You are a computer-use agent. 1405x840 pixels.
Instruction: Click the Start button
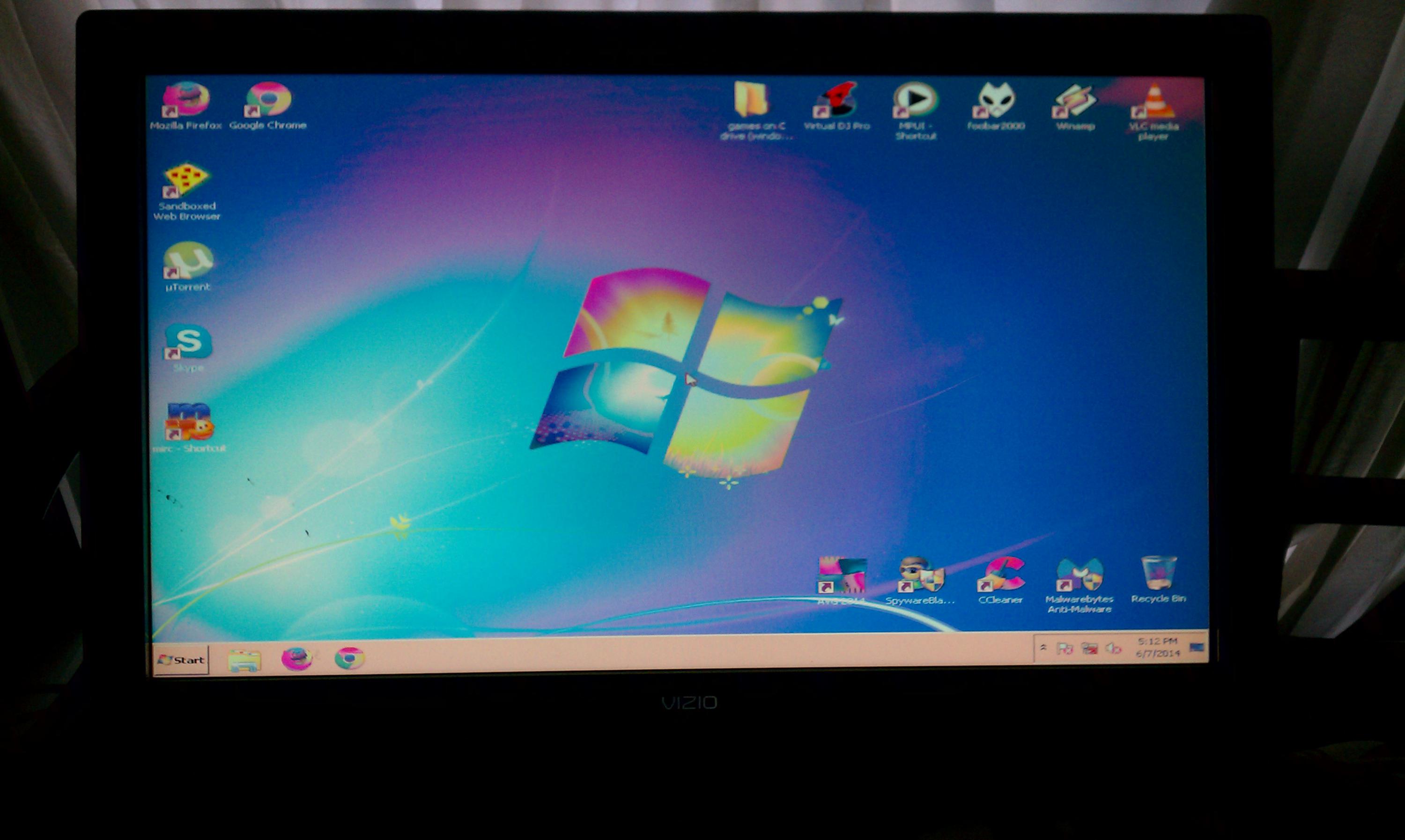click(181, 659)
